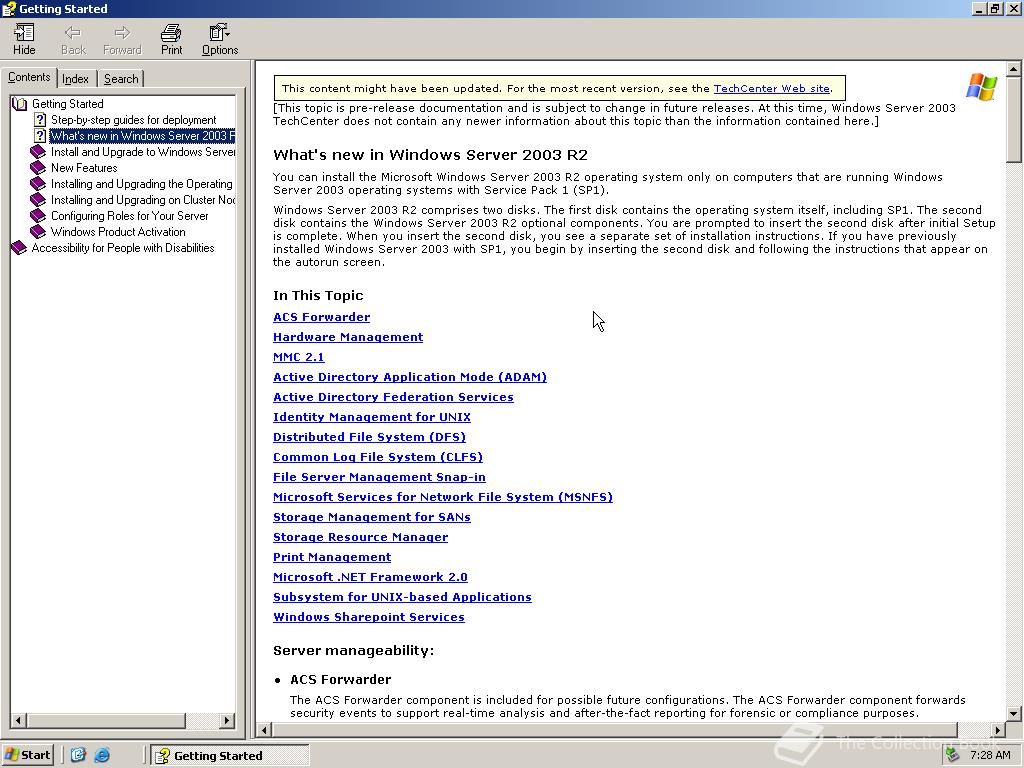
Task: Open Distributed File System (DFS) link
Action: [x=369, y=437]
